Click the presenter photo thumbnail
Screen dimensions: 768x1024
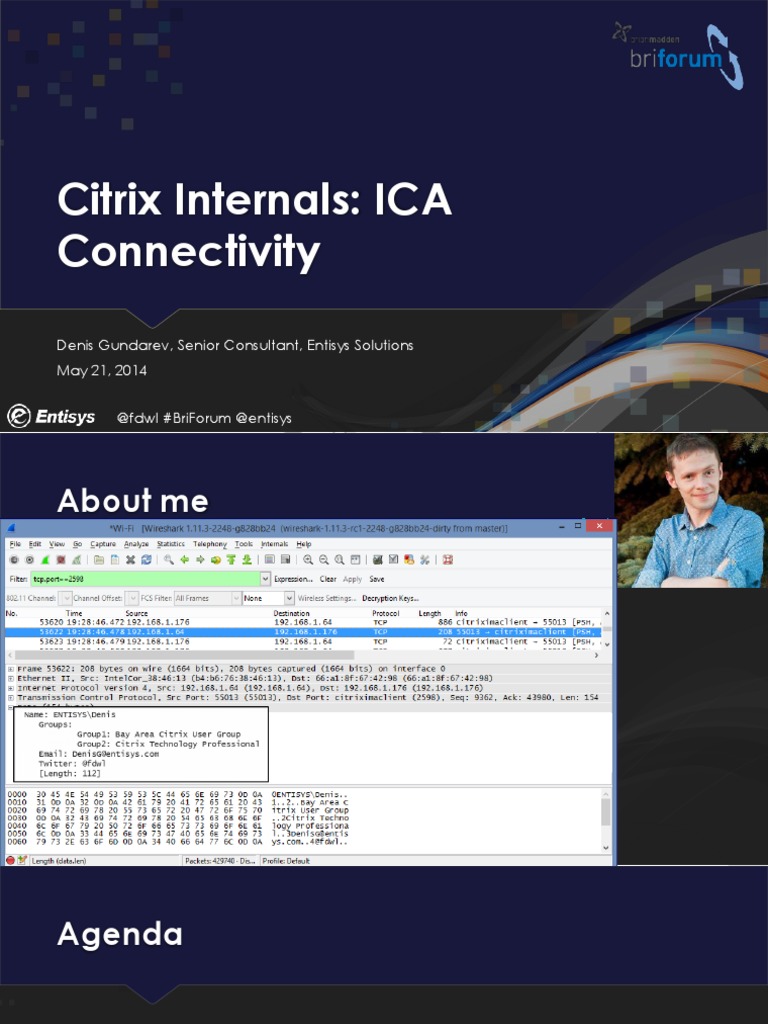coord(690,511)
